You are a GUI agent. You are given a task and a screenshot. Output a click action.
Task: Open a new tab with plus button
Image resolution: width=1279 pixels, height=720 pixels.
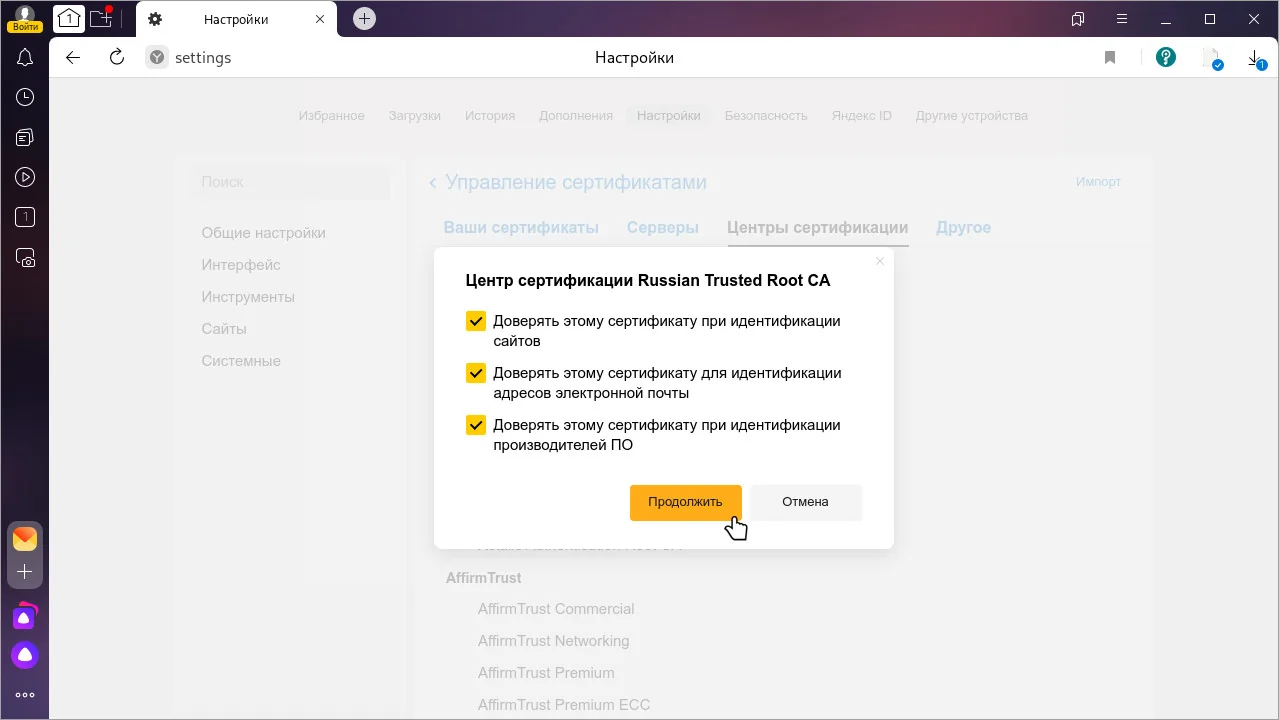[x=365, y=18]
